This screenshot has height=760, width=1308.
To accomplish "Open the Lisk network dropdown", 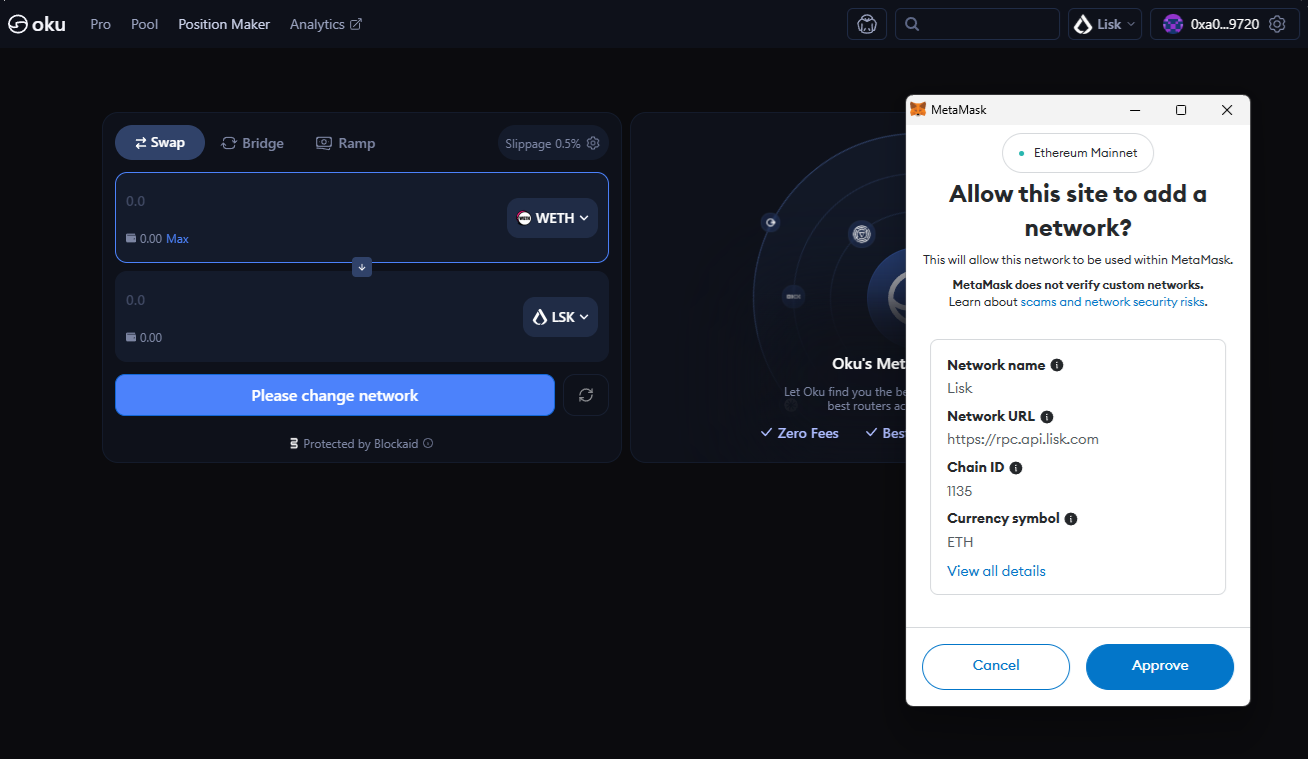I will coord(1105,24).
